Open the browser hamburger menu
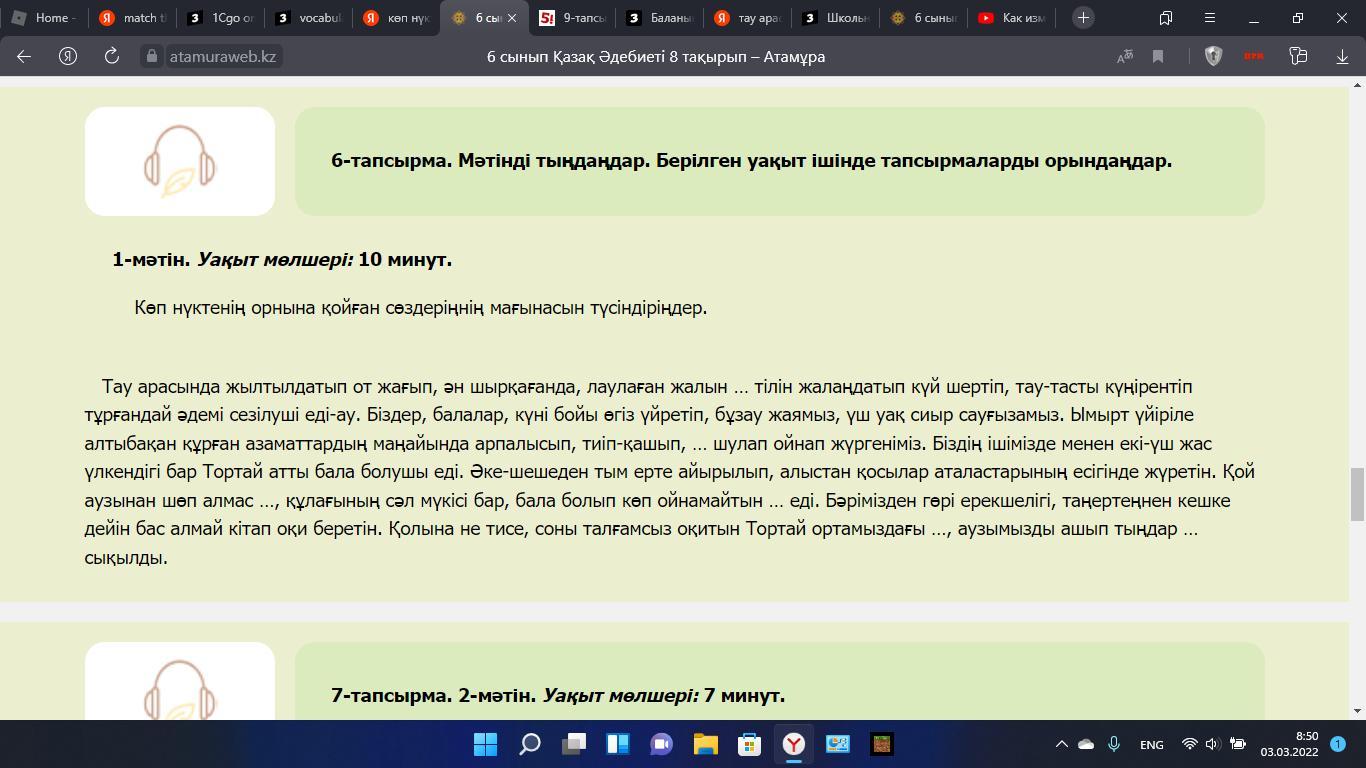This screenshot has width=1366, height=768. 1210,17
